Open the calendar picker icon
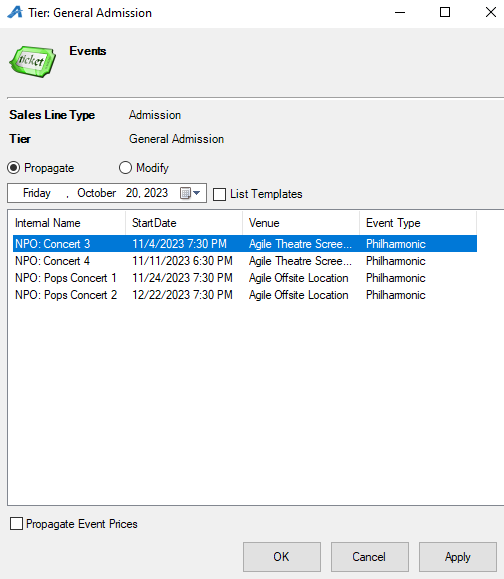Screen dimensions: 504x579 pyautogui.click(x=185, y=193)
